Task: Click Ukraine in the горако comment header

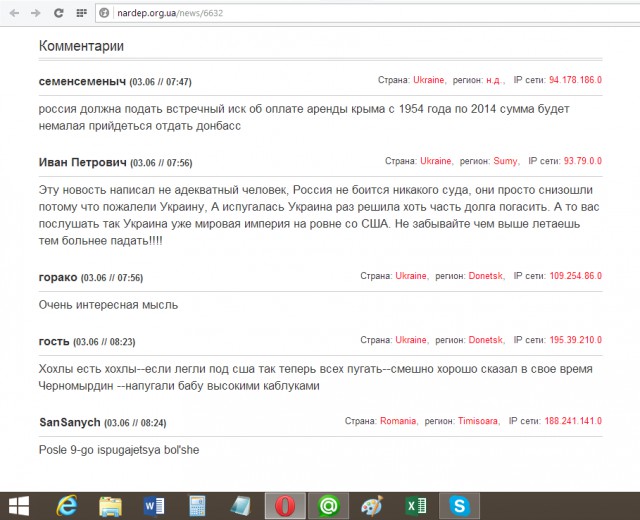Action: [x=411, y=276]
